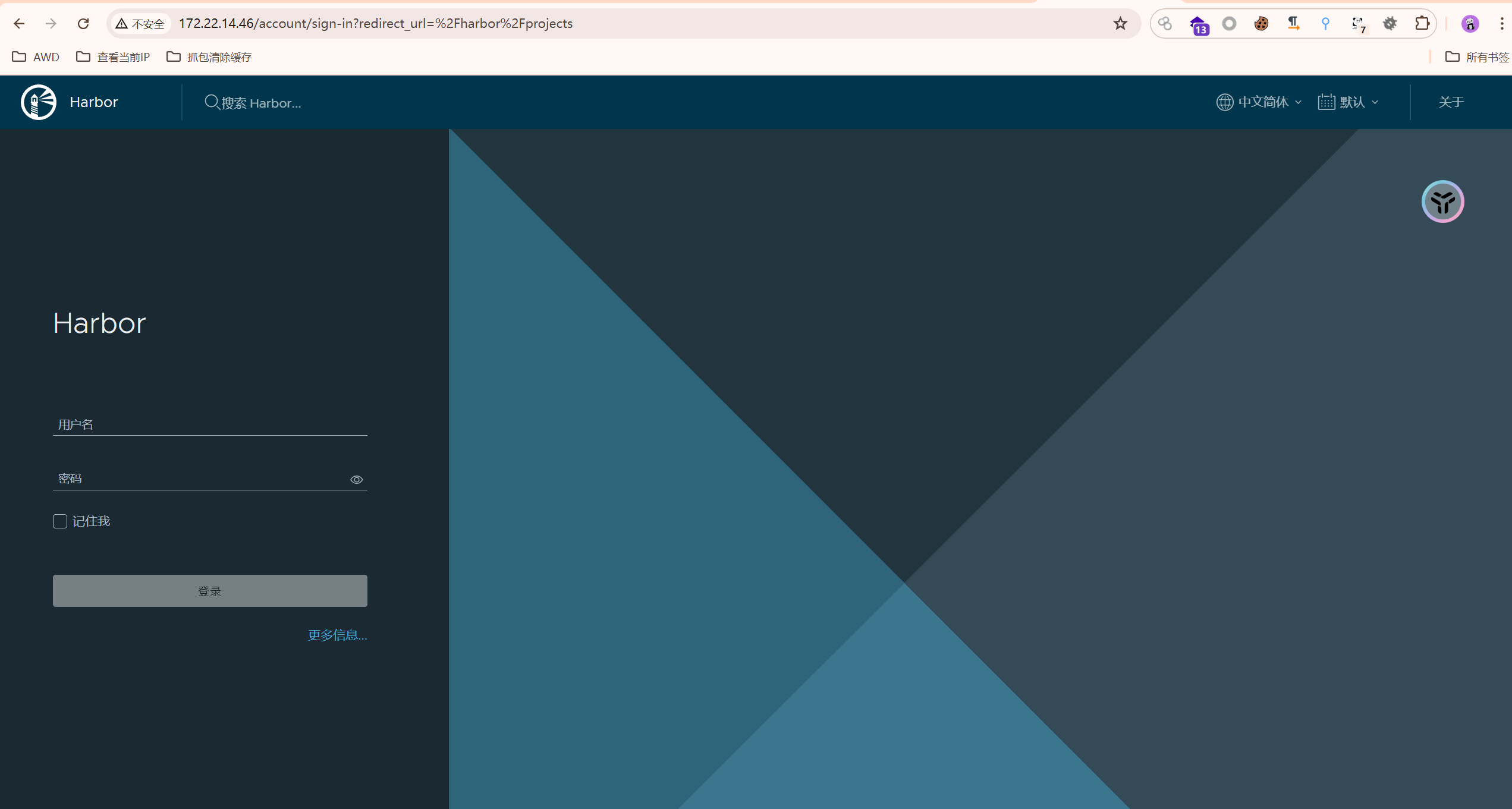Reload the page with the refresh icon

pos(83,24)
